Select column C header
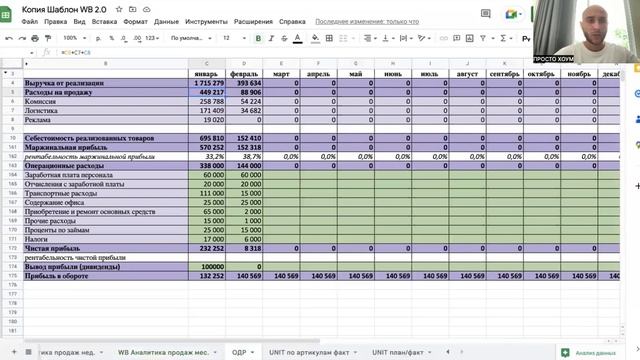 pyautogui.click(x=207, y=64)
